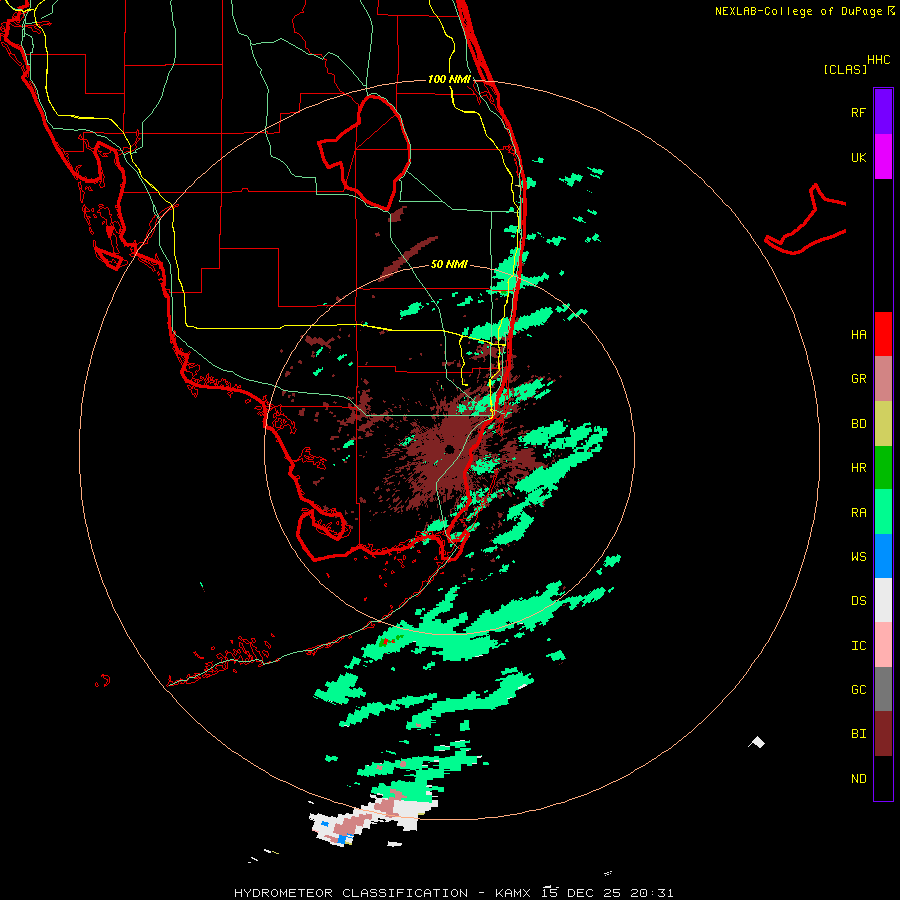This screenshot has height=900, width=900.
Task: Click the 50 NMI range ring label
Action: coord(449,264)
